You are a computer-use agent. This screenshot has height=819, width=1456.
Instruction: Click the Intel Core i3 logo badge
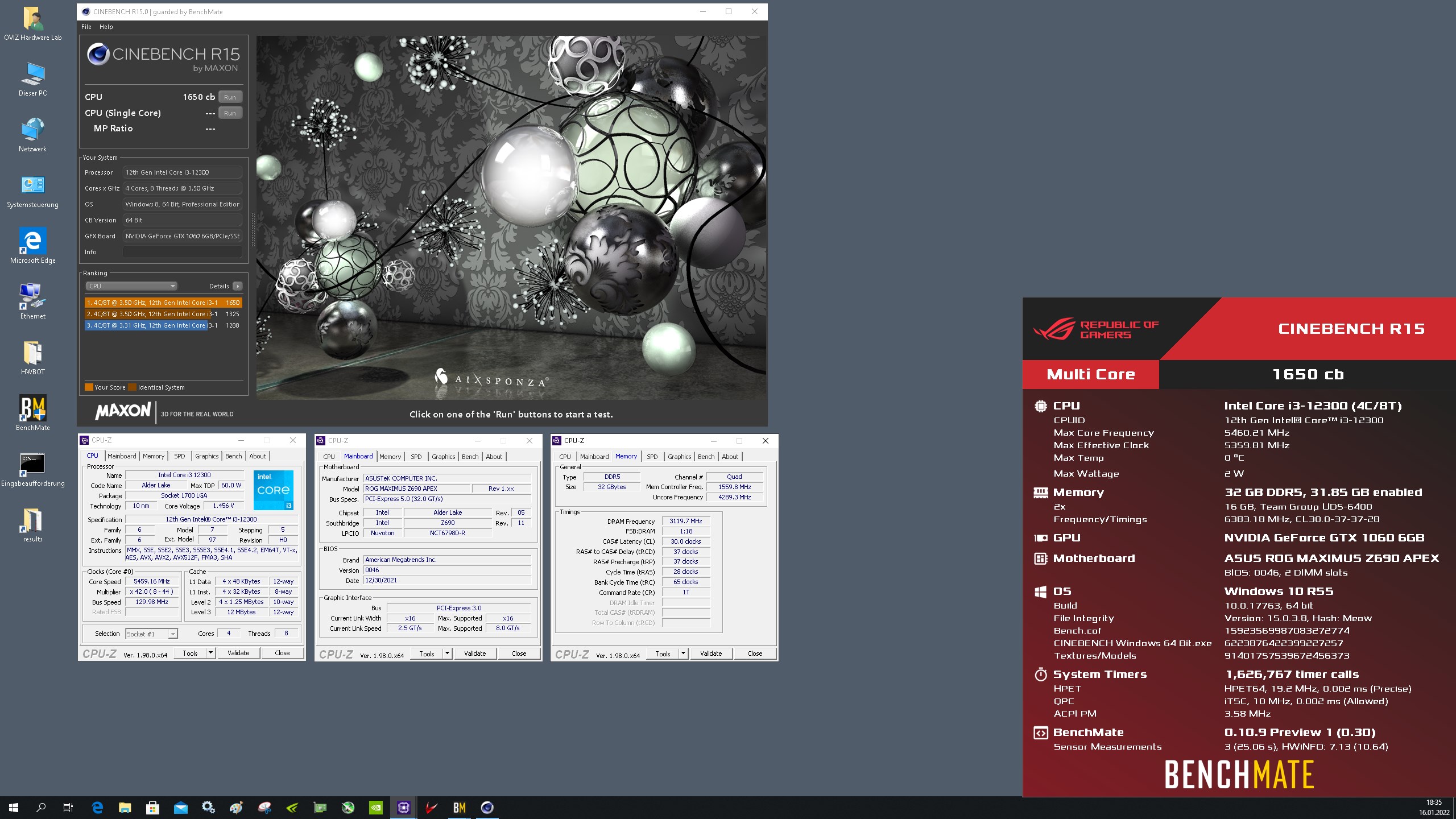pyautogui.click(x=274, y=490)
